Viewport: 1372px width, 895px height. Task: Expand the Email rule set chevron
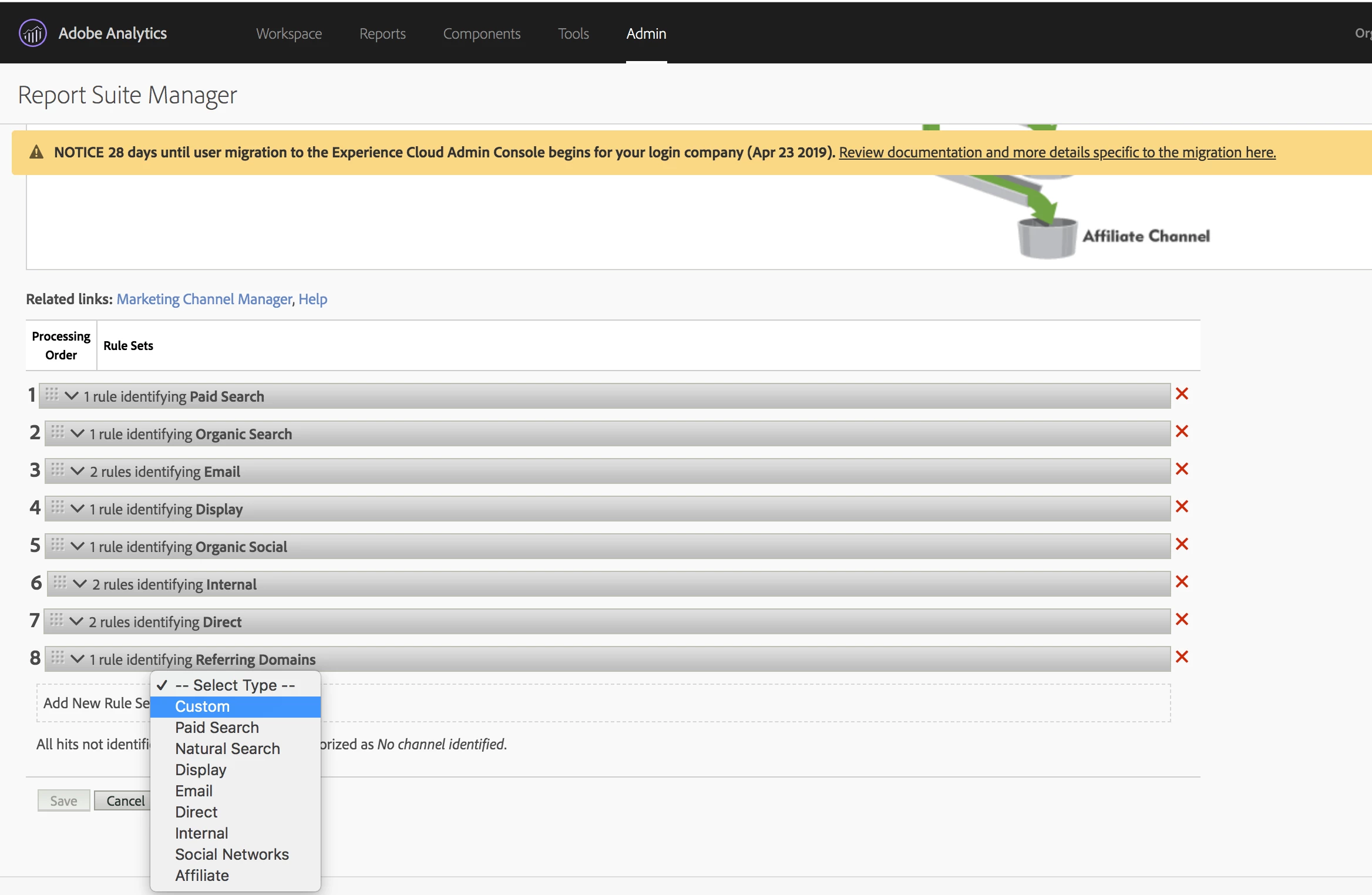click(78, 471)
